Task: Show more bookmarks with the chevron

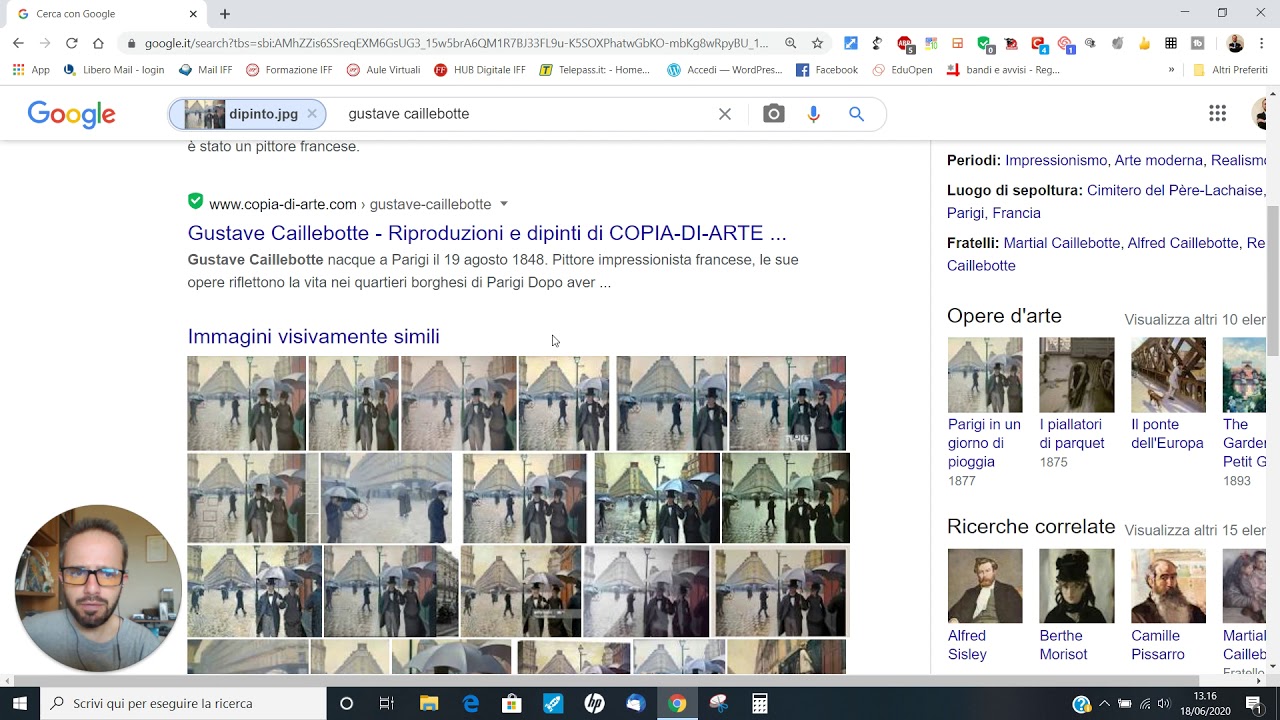Action: tap(1171, 70)
